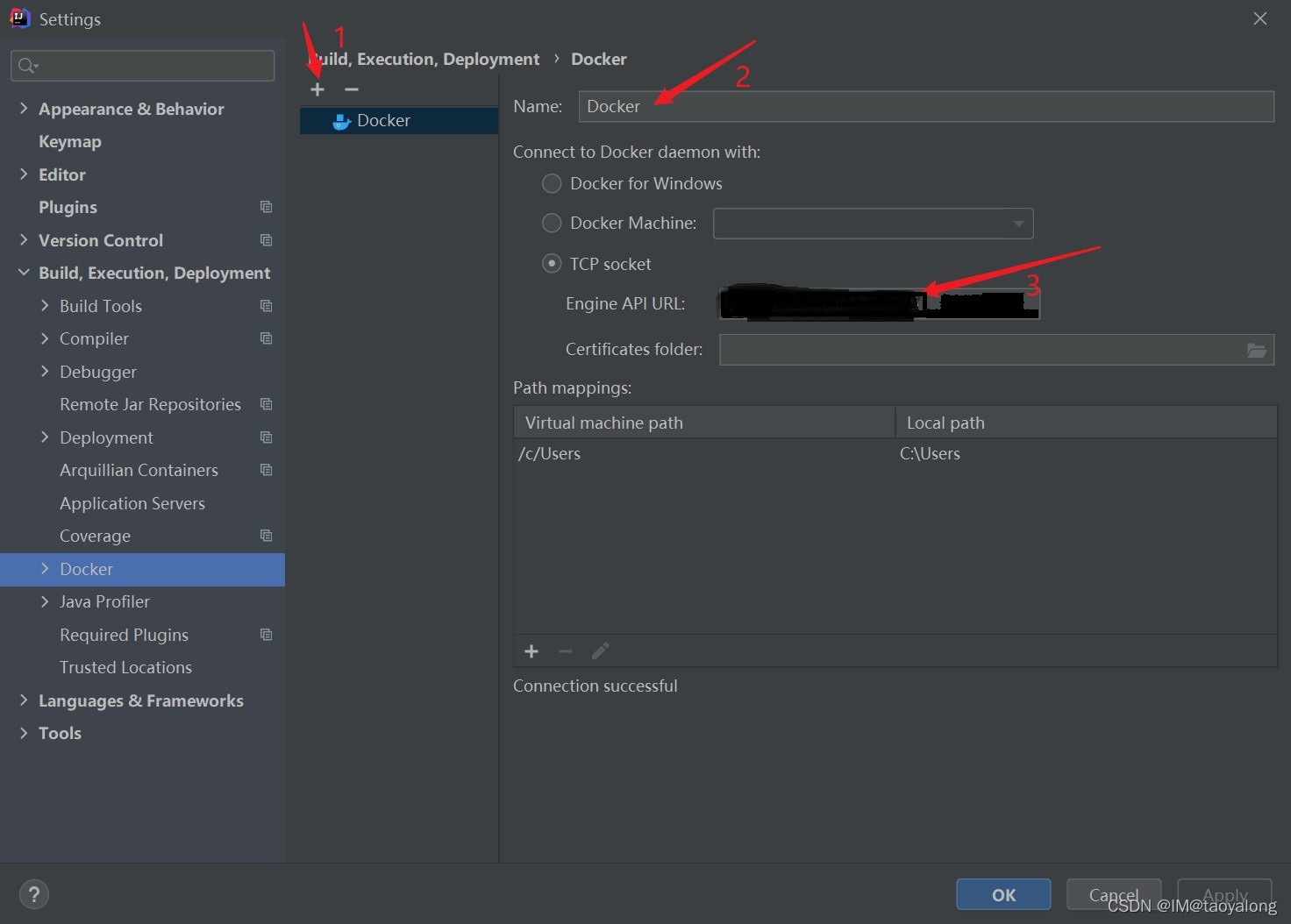This screenshot has height=924, width=1291.
Task: Expand the selected Docker tree node
Action: coord(45,569)
